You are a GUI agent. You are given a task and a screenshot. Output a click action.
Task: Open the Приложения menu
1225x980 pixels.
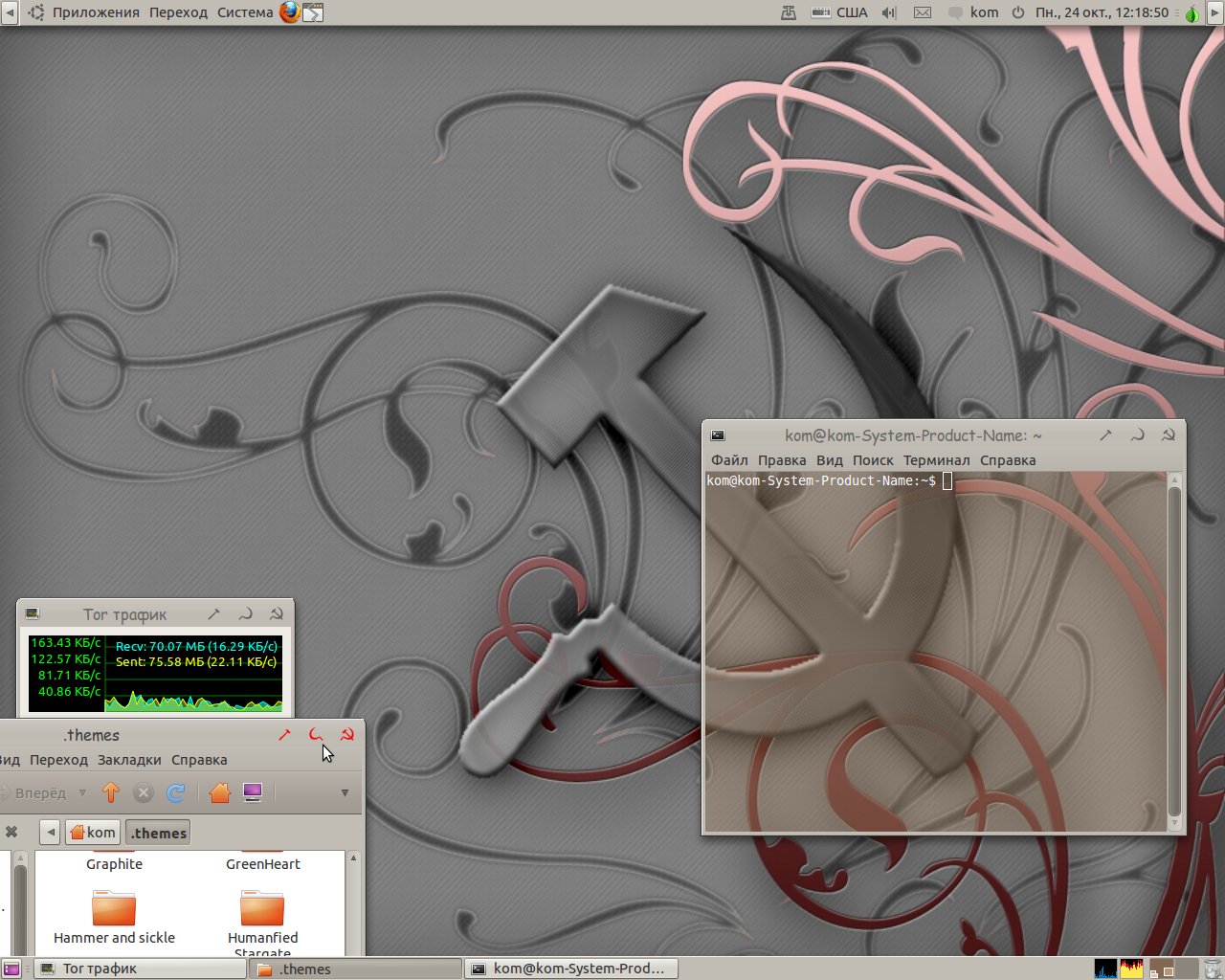[96, 12]
